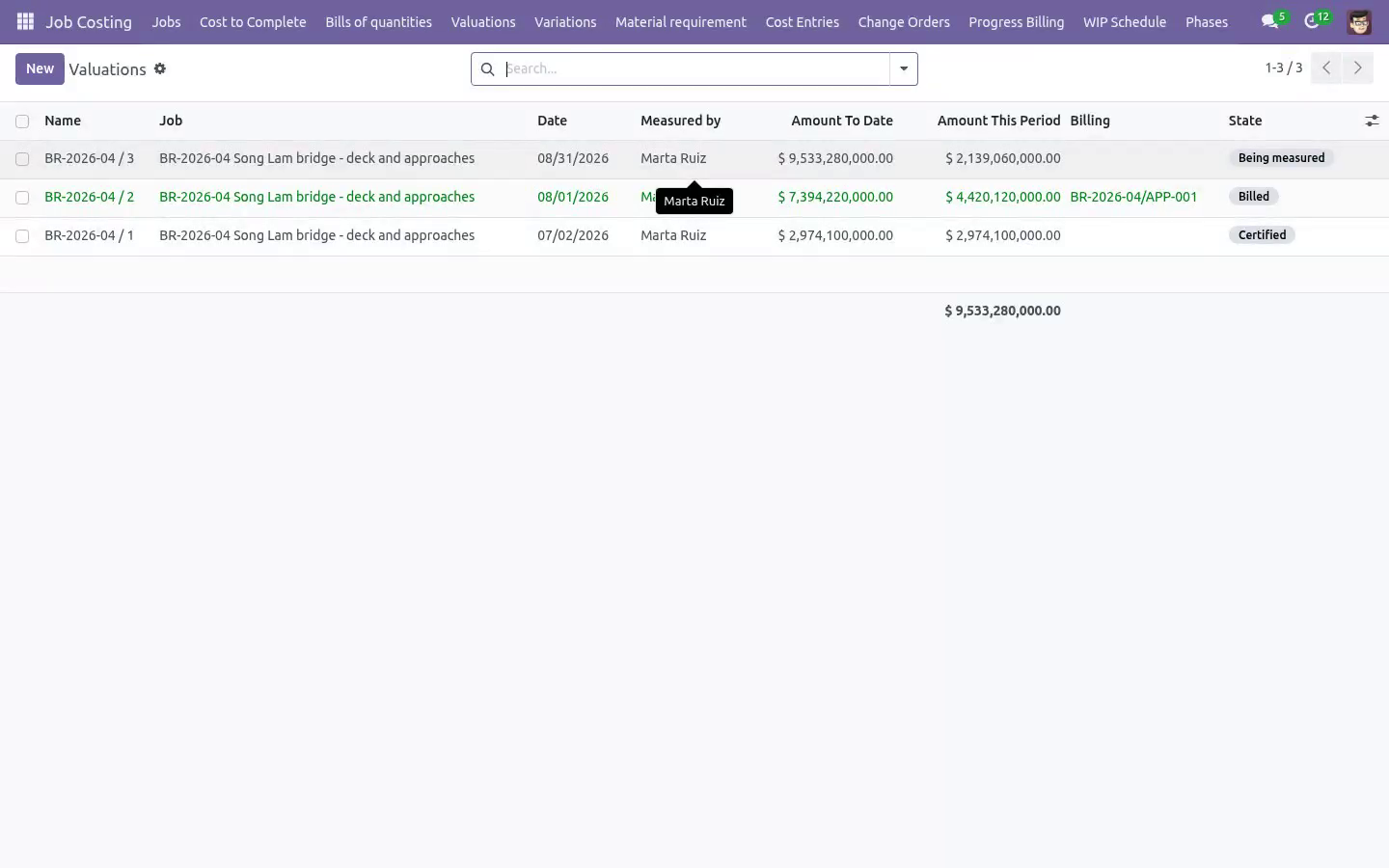
Task: Open Cost to Complete menu
Action: click(253, 21)
